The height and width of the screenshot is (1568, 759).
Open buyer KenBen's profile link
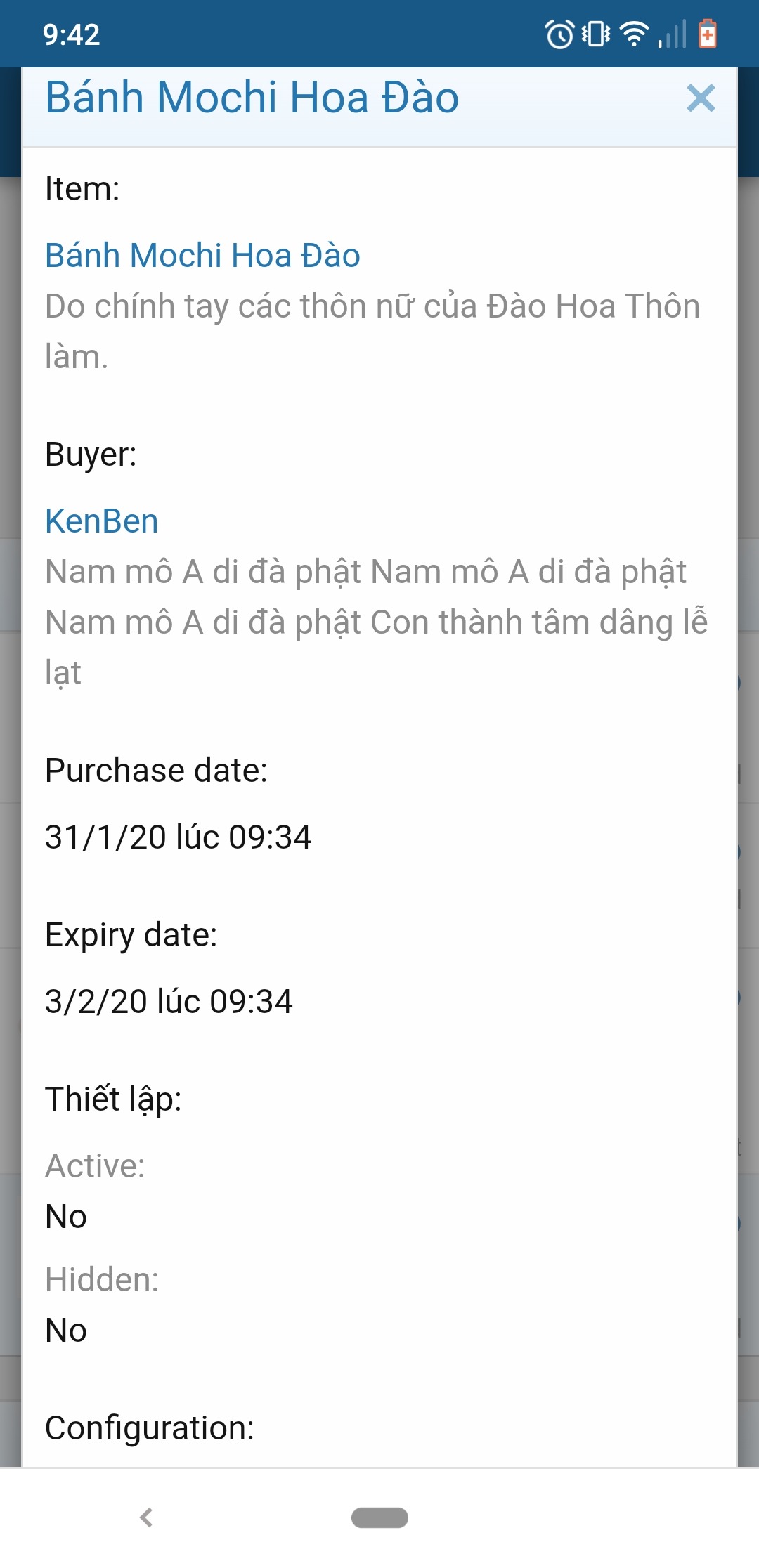click(102, 521)
